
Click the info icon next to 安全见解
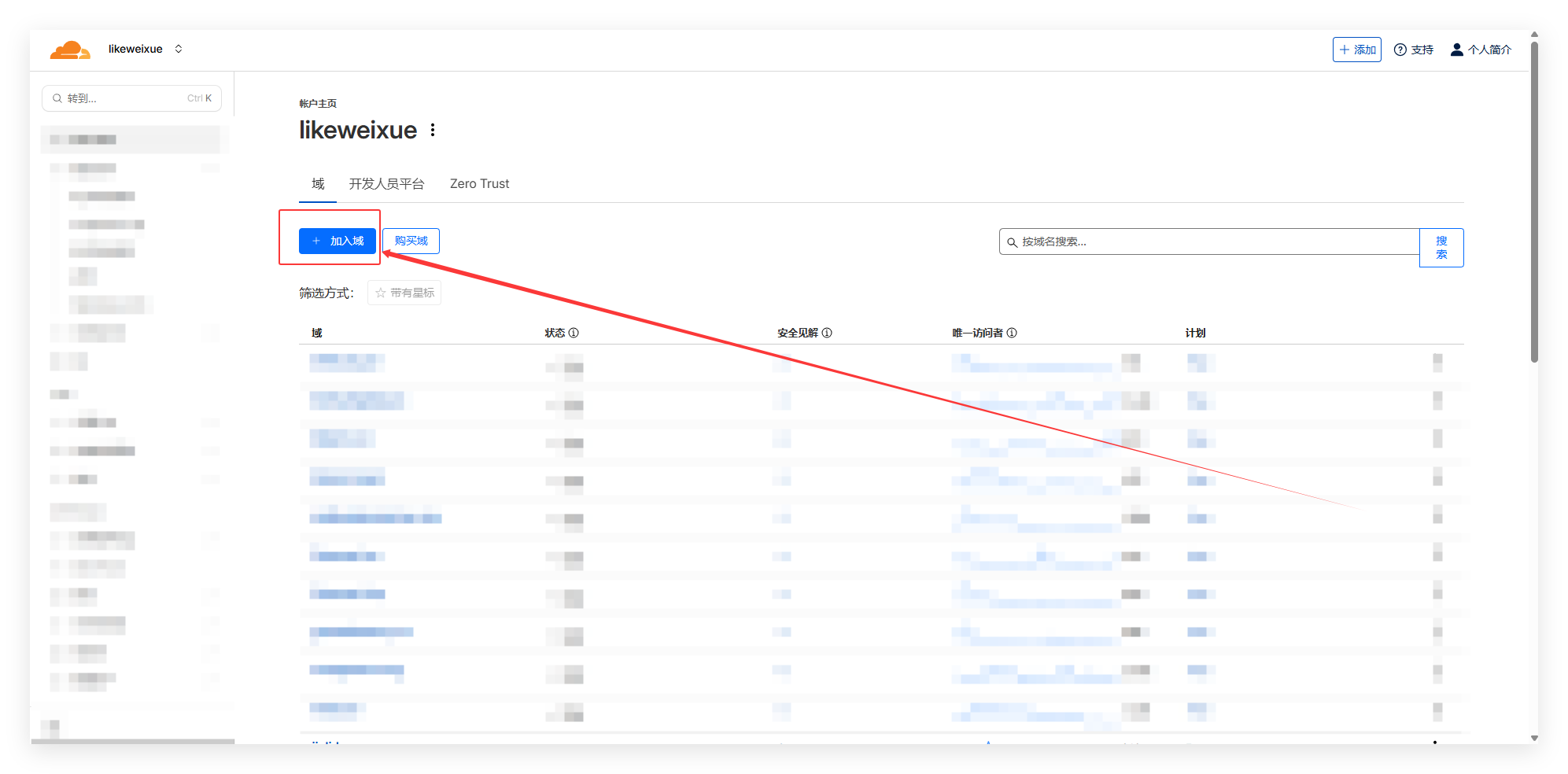point(827,333)
